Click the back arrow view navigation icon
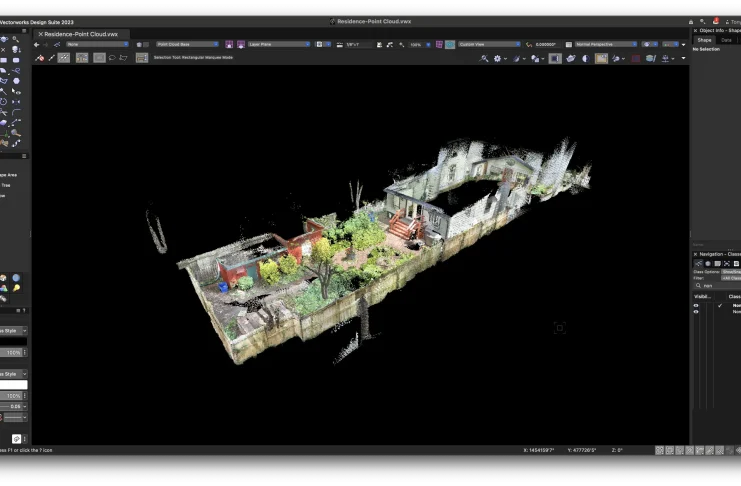Viewport: 741px width, 486px height. pos(37,44)
